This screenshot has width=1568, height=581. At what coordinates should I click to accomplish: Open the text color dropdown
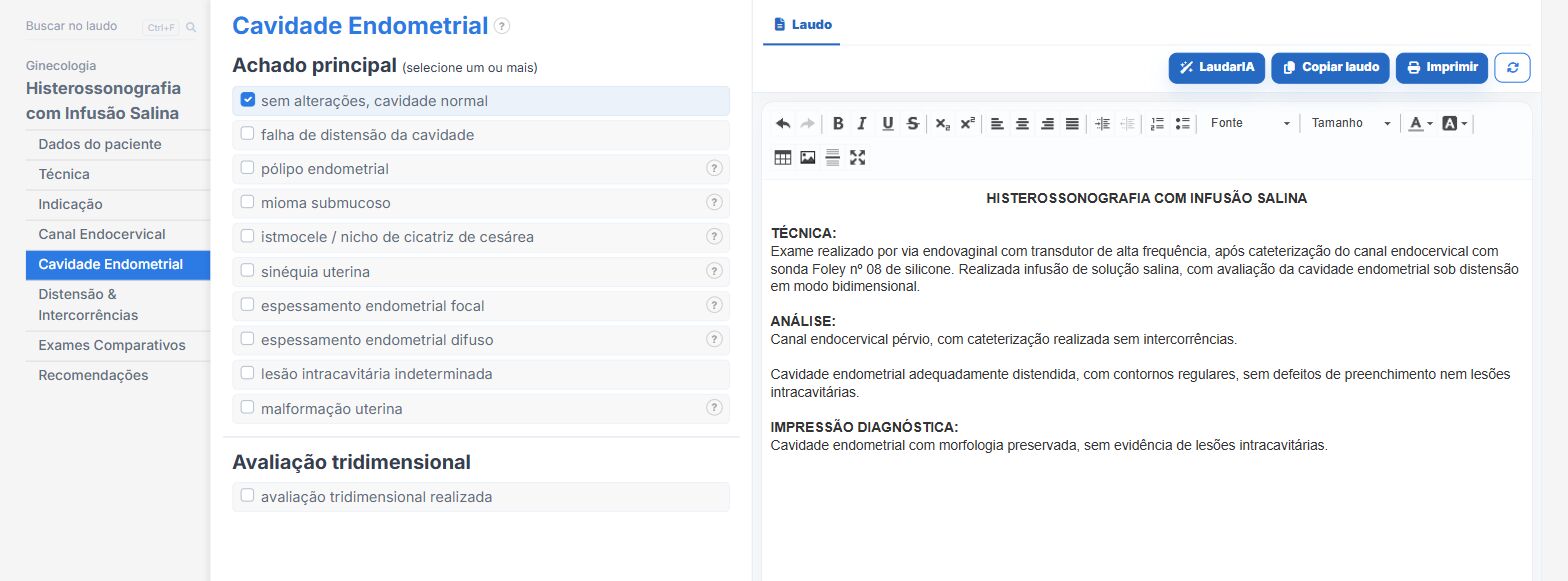tap(1420, 123)
